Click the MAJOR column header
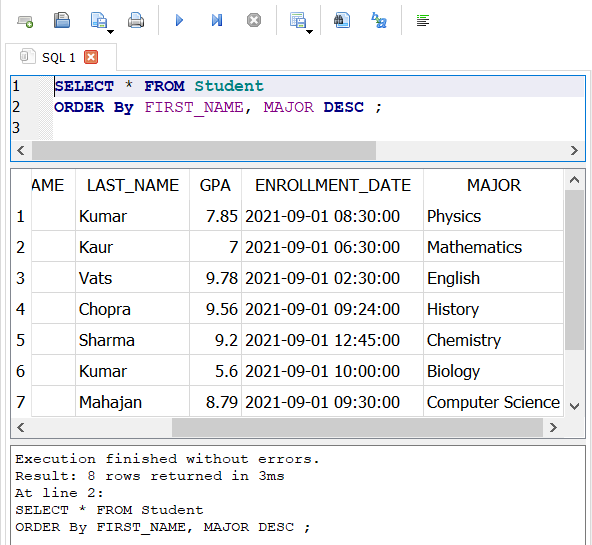592x545 pixels. tap(493, 185)
